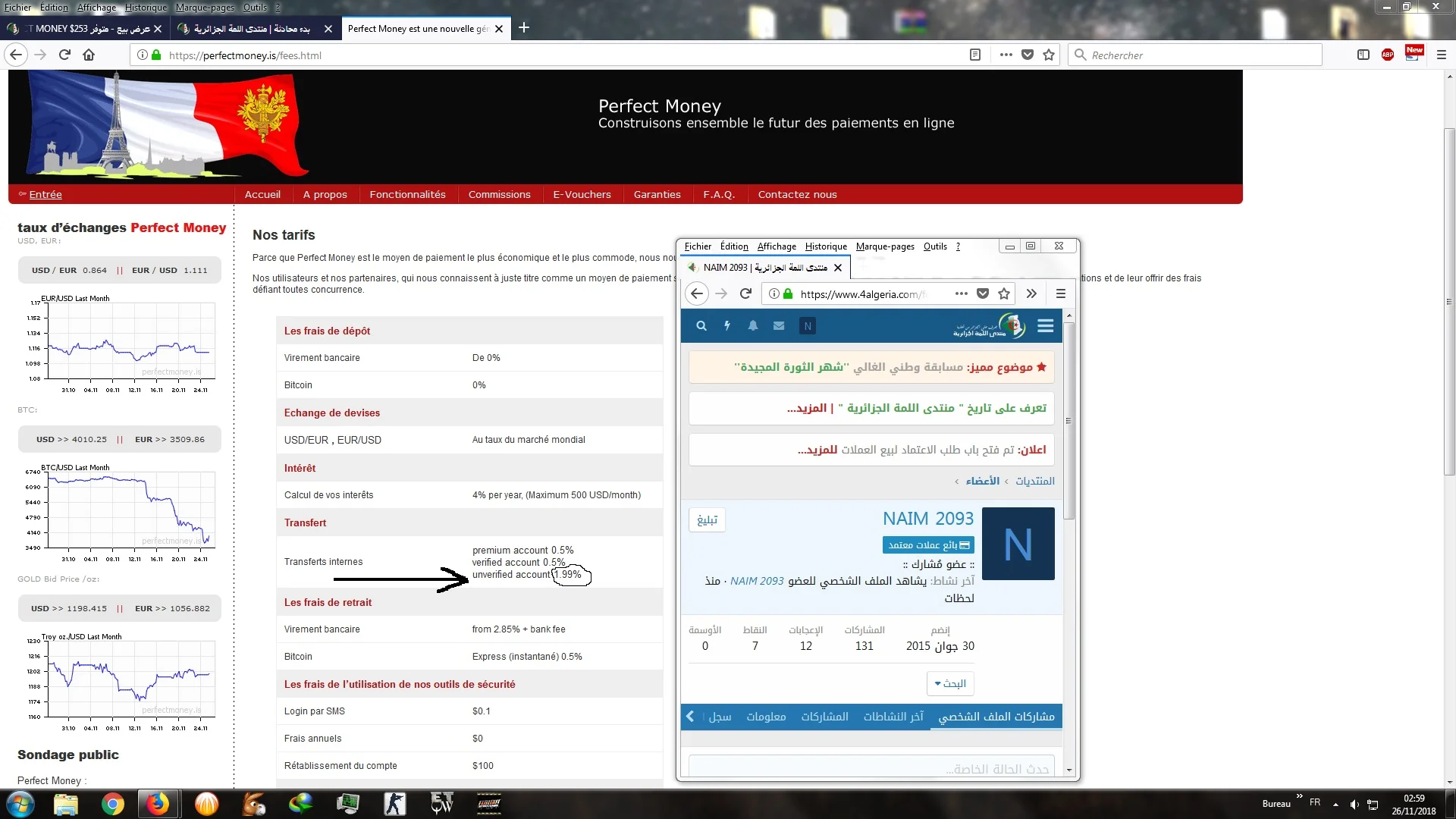Toggle the sidebar panel in Firefox

point(1363,55)
